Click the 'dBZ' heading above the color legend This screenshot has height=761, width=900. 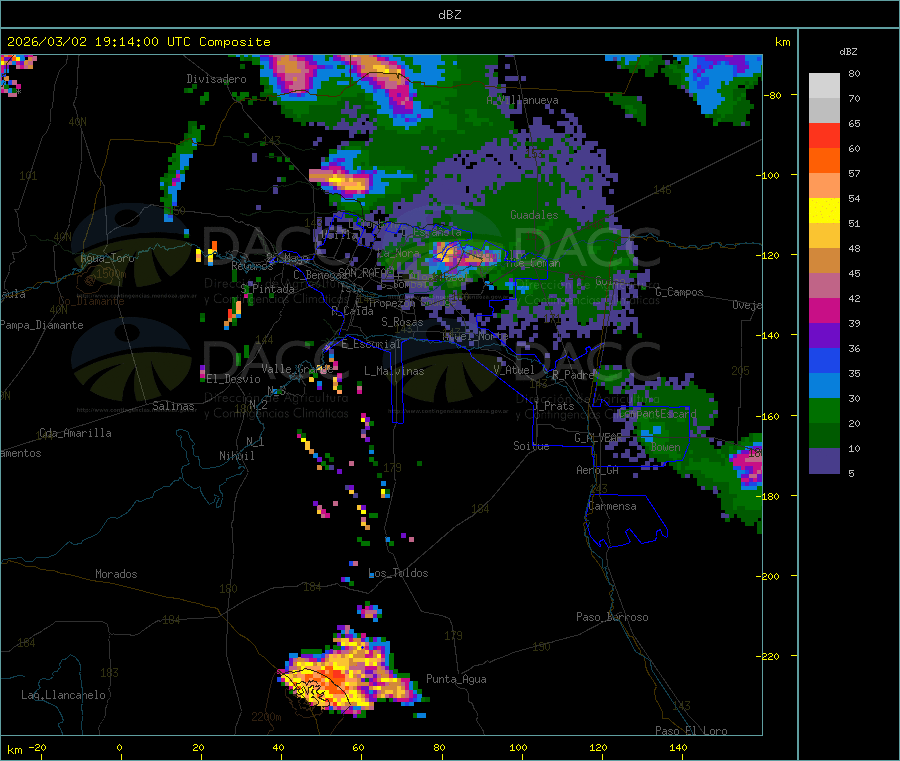tap(848, 52)
